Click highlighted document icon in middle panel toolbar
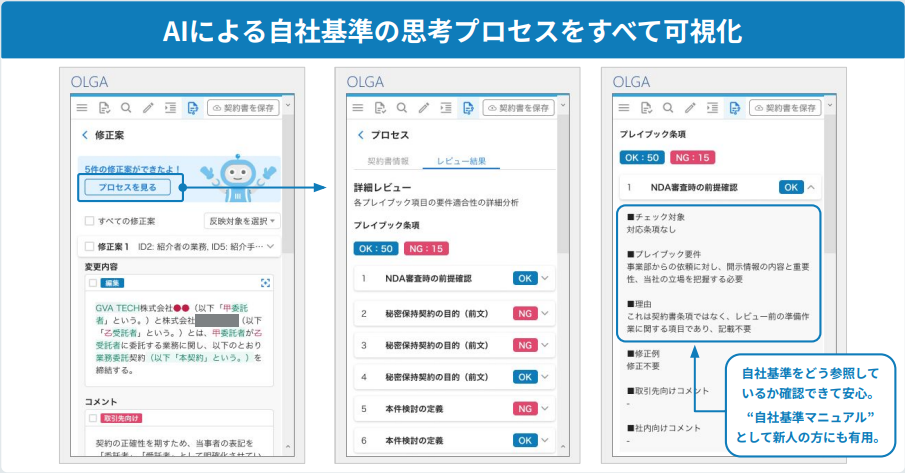 pos(468,108)
